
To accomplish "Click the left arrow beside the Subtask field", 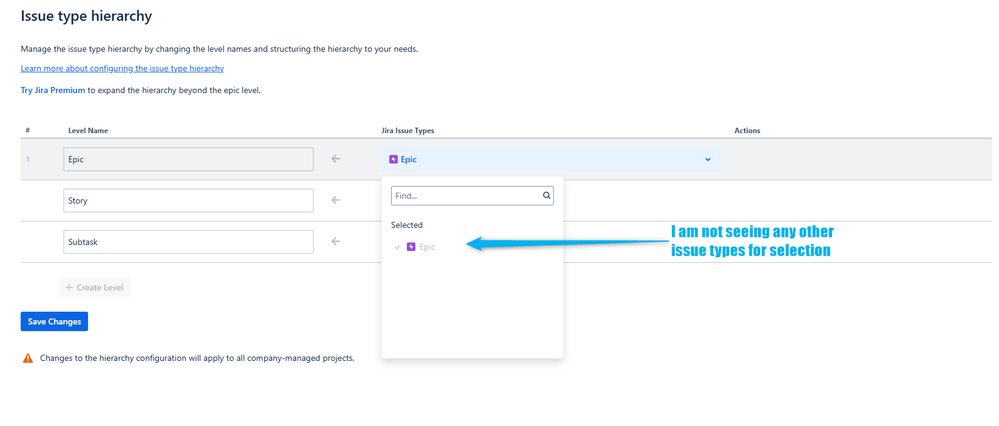I will 336,242.
